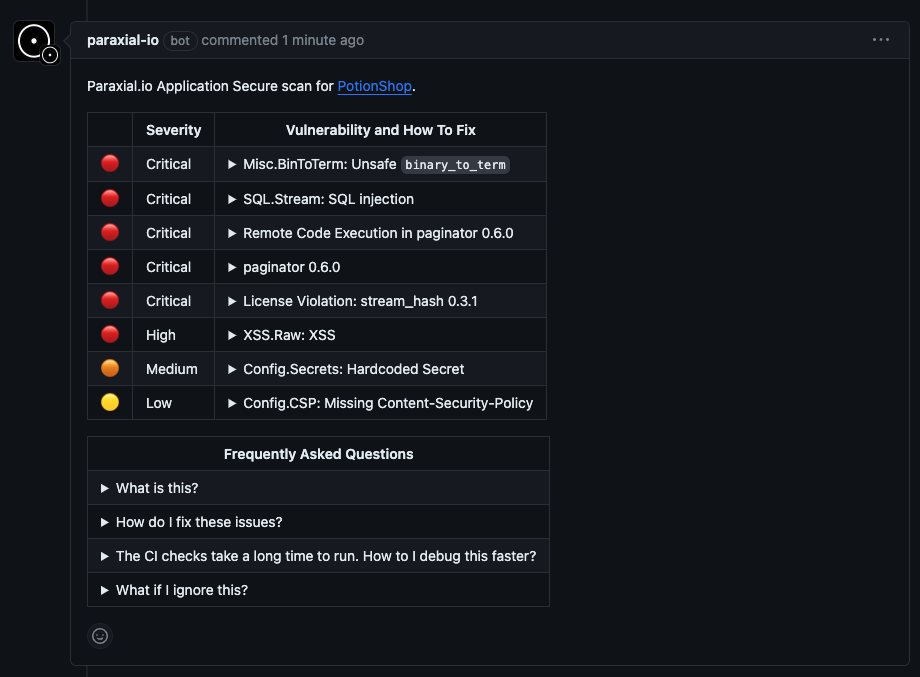Viewport: 920px width, 677px height.
Task: Expand Config.CSP Missing Content-Security-Policy
Action: tap(380, 403)
